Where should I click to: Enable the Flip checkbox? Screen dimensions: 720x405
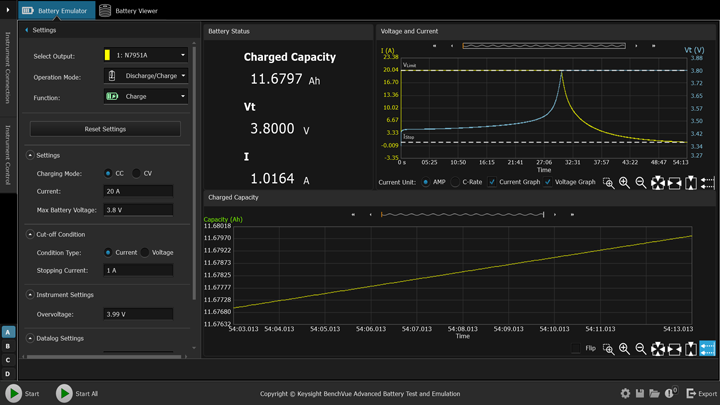(575, 349)
